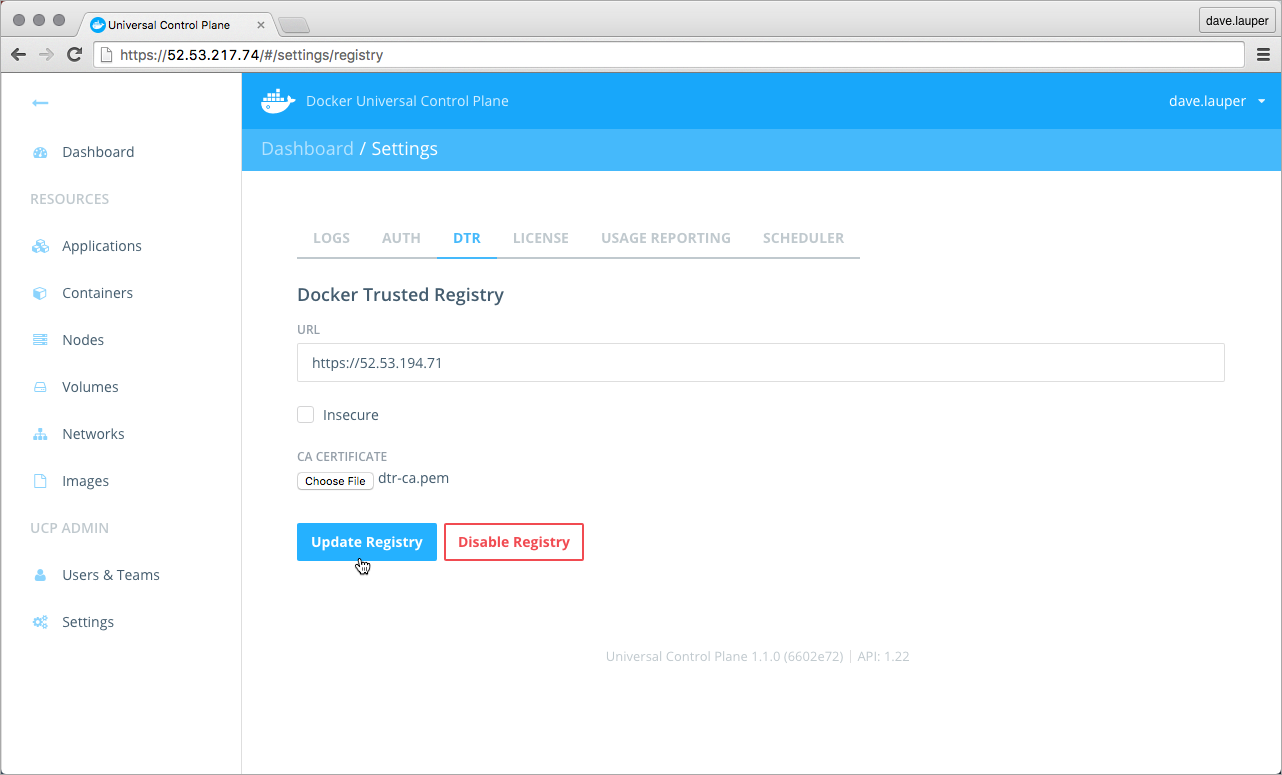Viewport: 1282px width, 775px height.
Task: Collapse sidebar with the left arrow
Action: point(40,103)
